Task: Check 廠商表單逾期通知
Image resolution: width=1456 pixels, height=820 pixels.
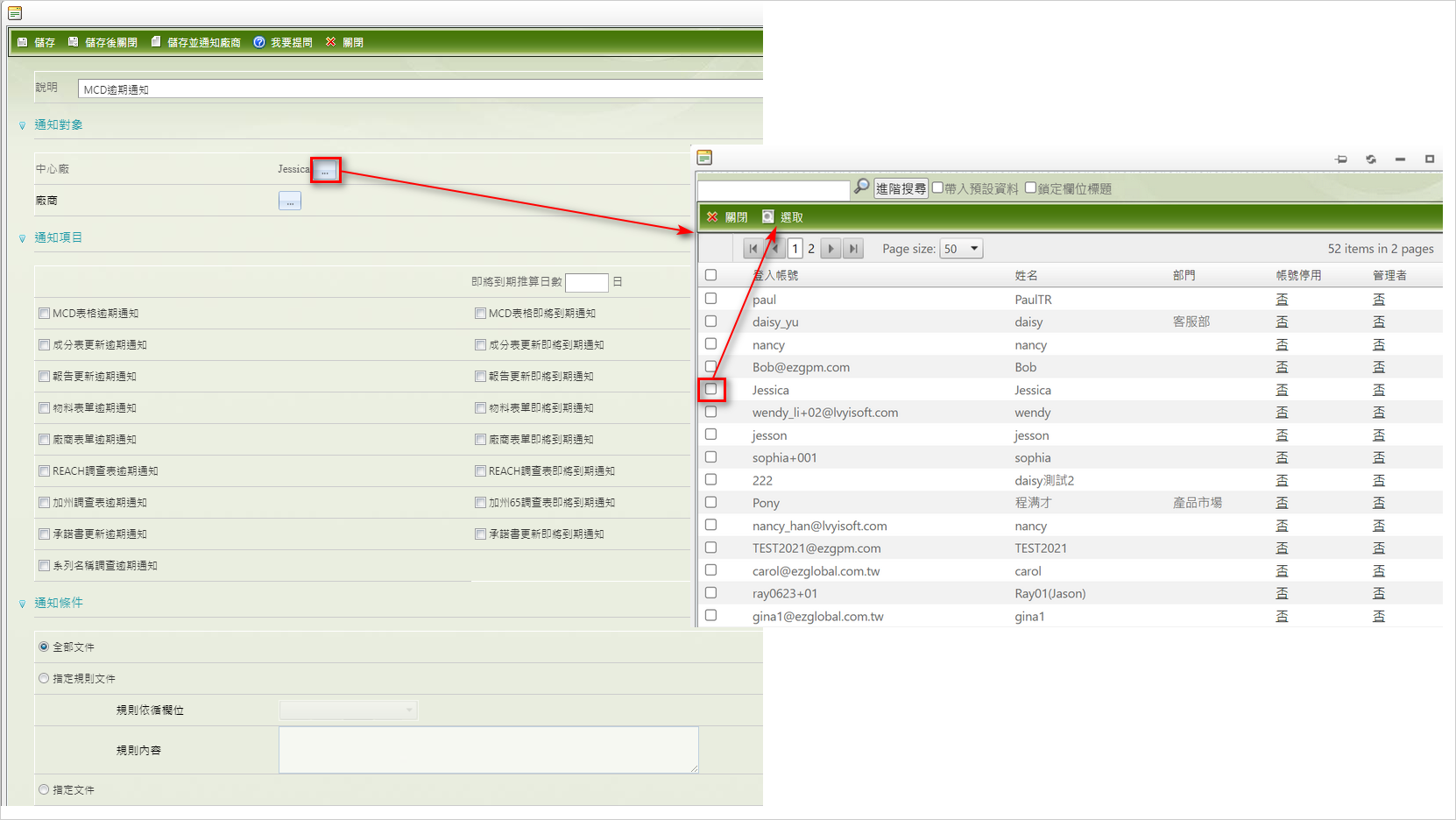Action: [44, 439]
